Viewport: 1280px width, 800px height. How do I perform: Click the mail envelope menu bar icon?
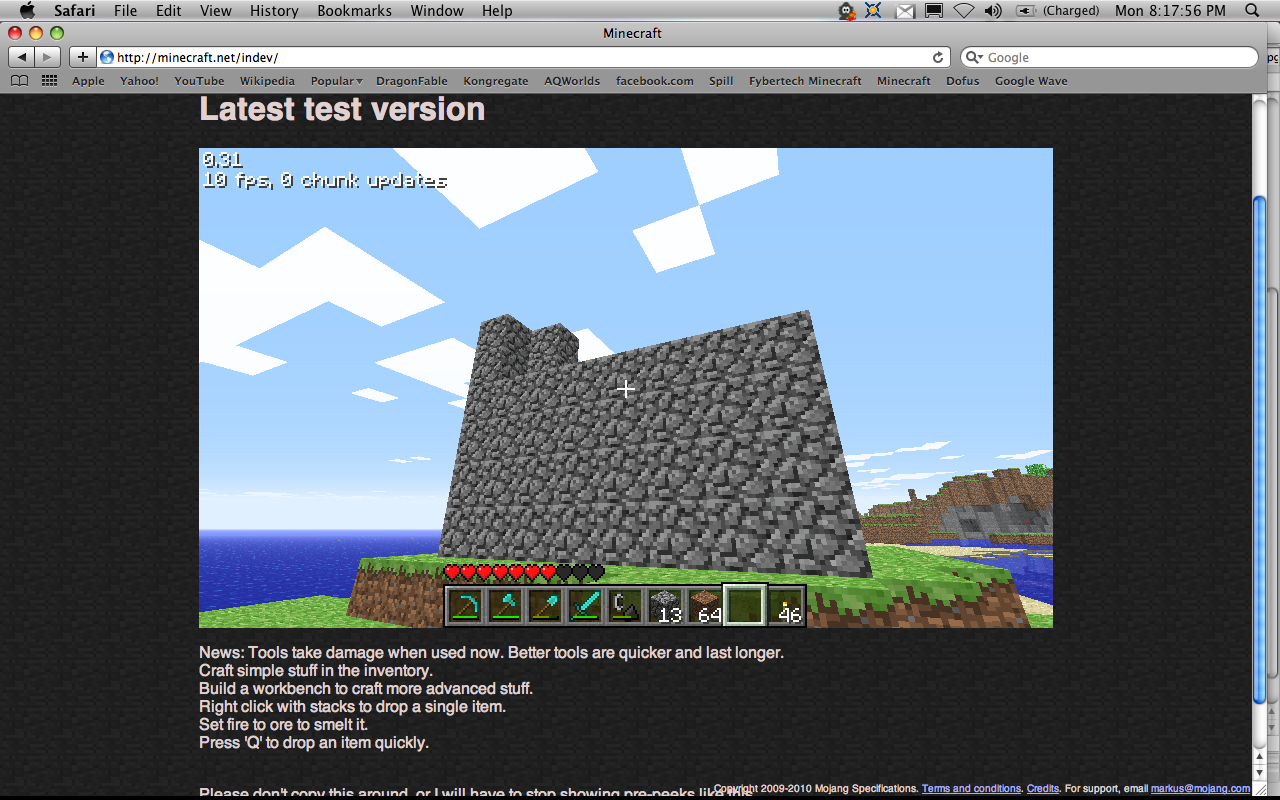coord(905,11)
